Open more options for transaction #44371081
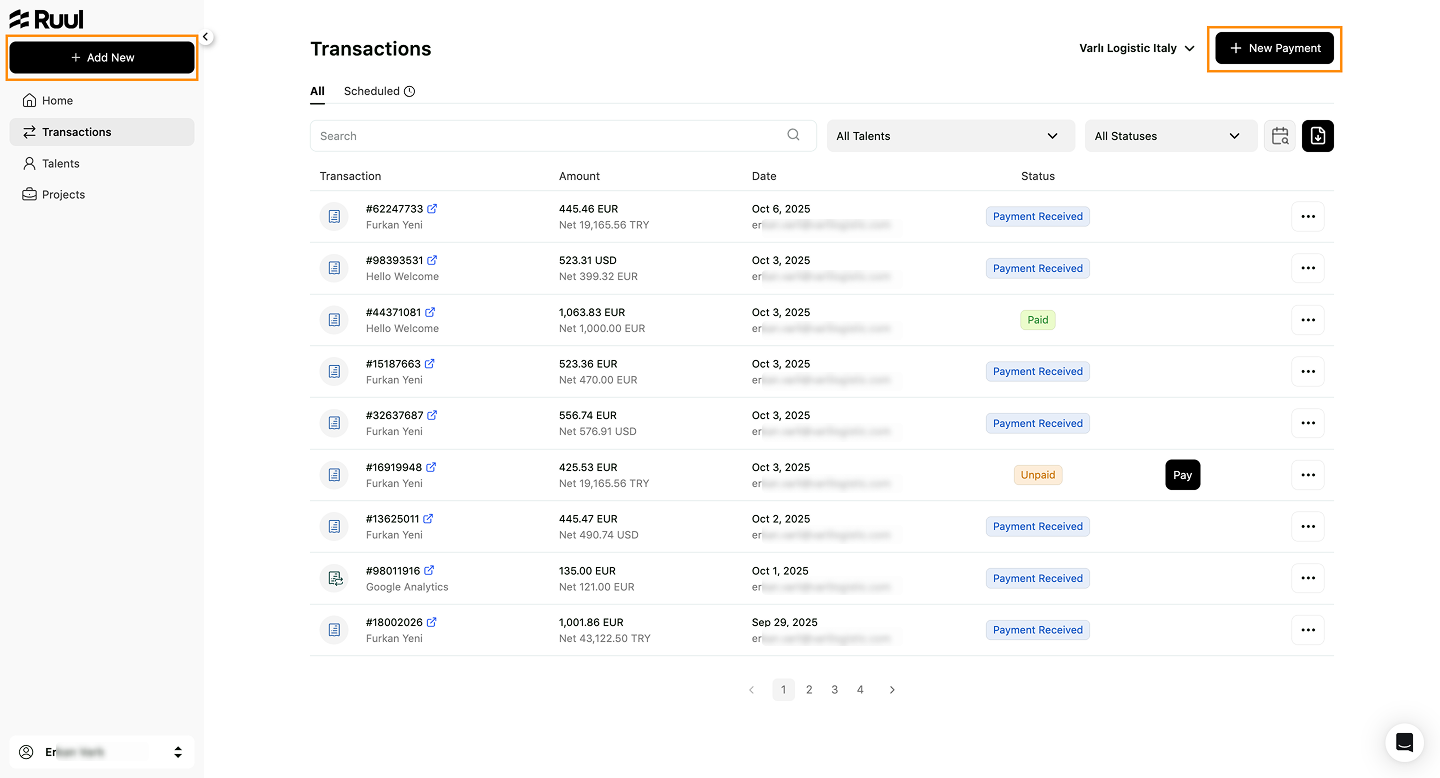 [1308, 320]
